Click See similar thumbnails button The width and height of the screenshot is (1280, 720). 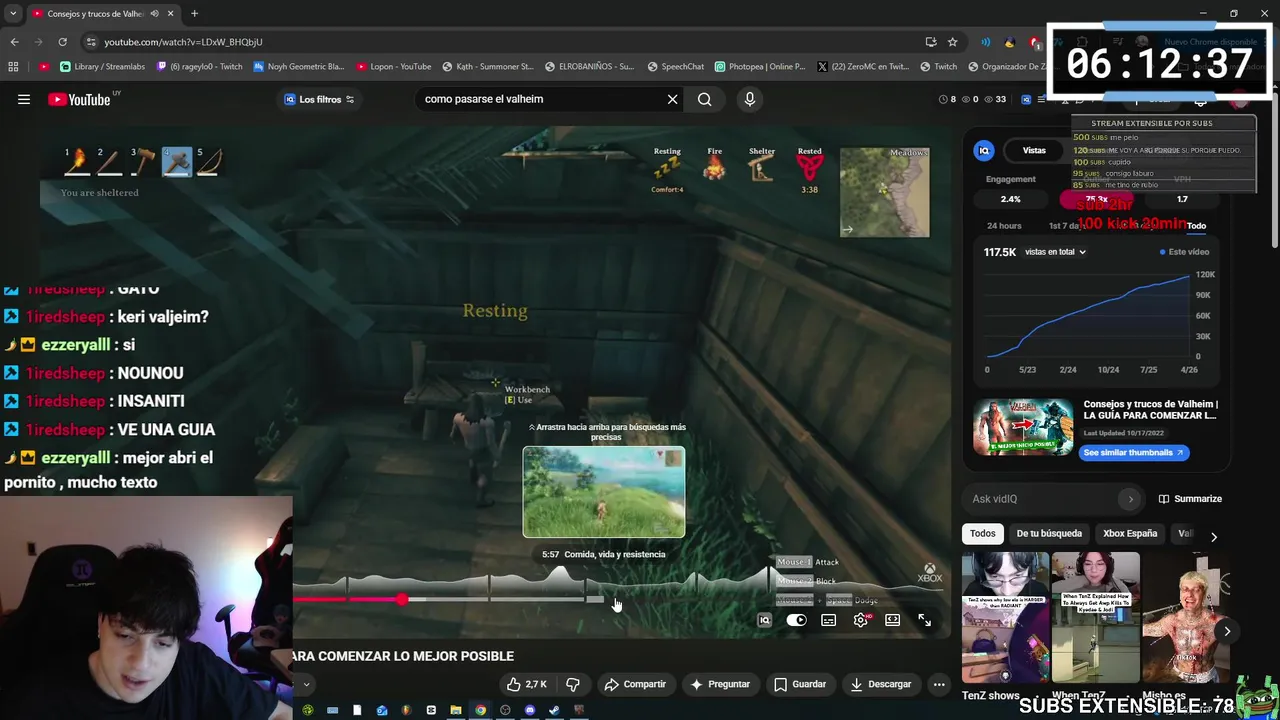pos(1136,452)
